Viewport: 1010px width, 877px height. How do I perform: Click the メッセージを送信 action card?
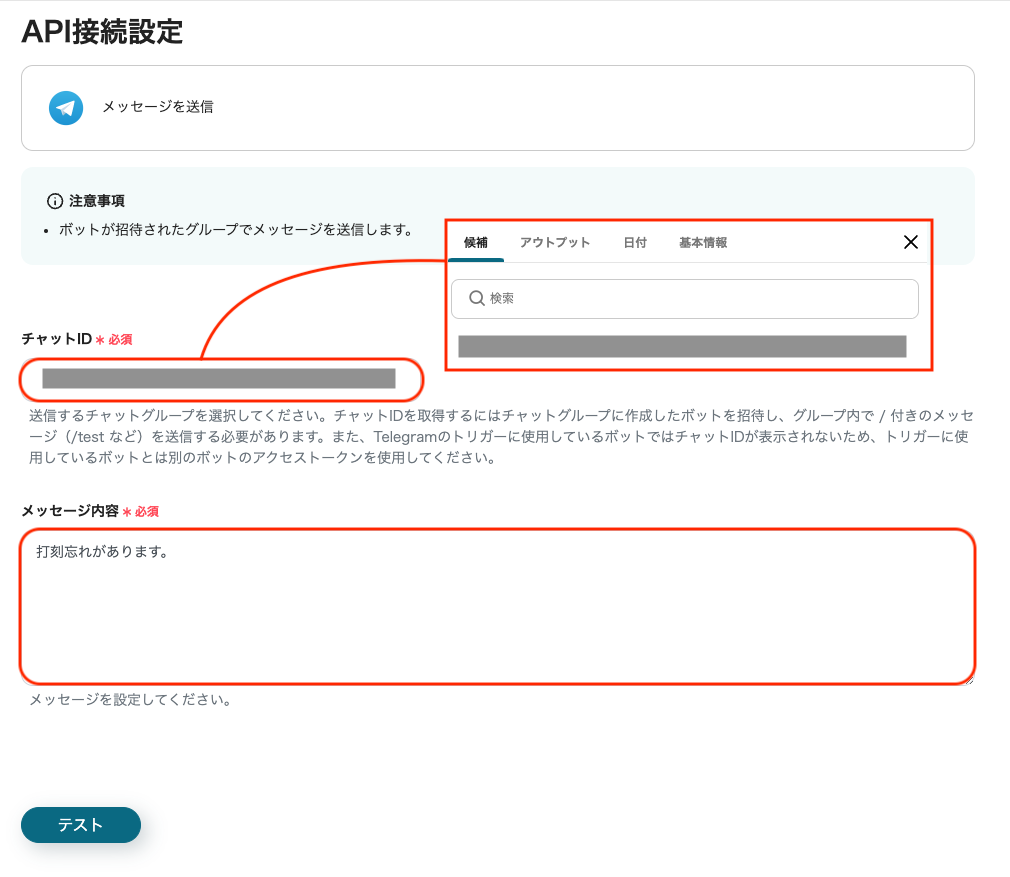[x=497, y=108]
